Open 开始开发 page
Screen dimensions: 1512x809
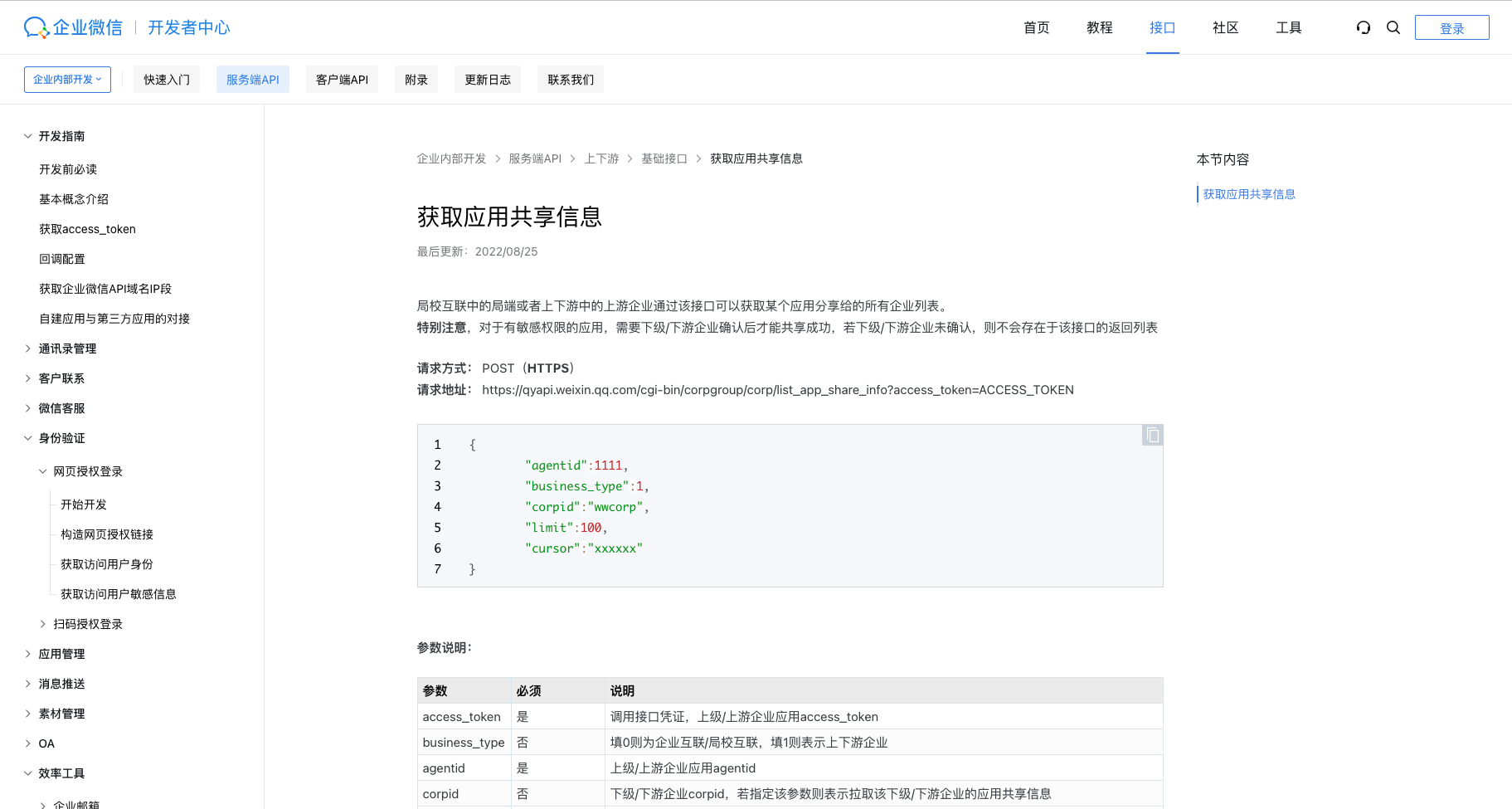pos(84,504)
